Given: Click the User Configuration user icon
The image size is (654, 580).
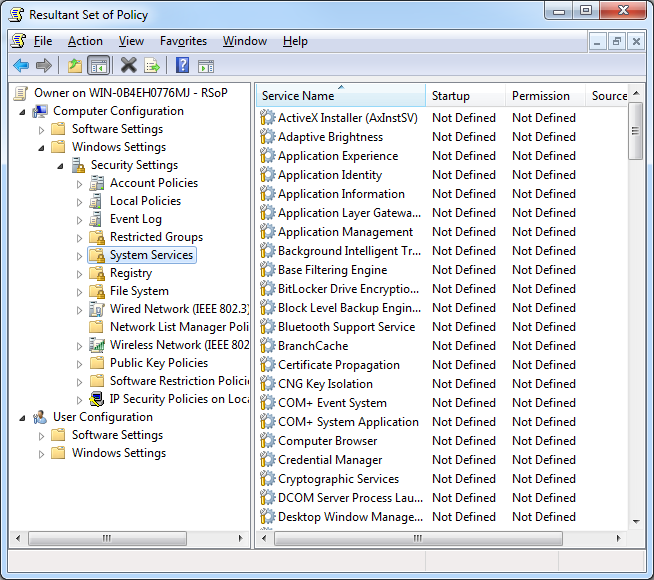Looking at the screenshot, I should (x=40, y=417).
